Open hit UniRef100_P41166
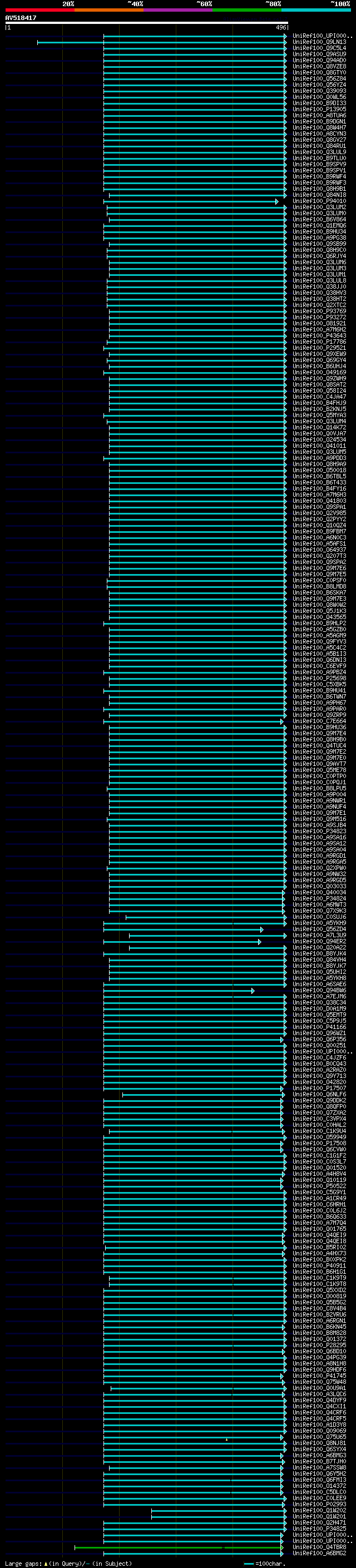Viewport: 356px width, 1568px height. point(319,1027)
